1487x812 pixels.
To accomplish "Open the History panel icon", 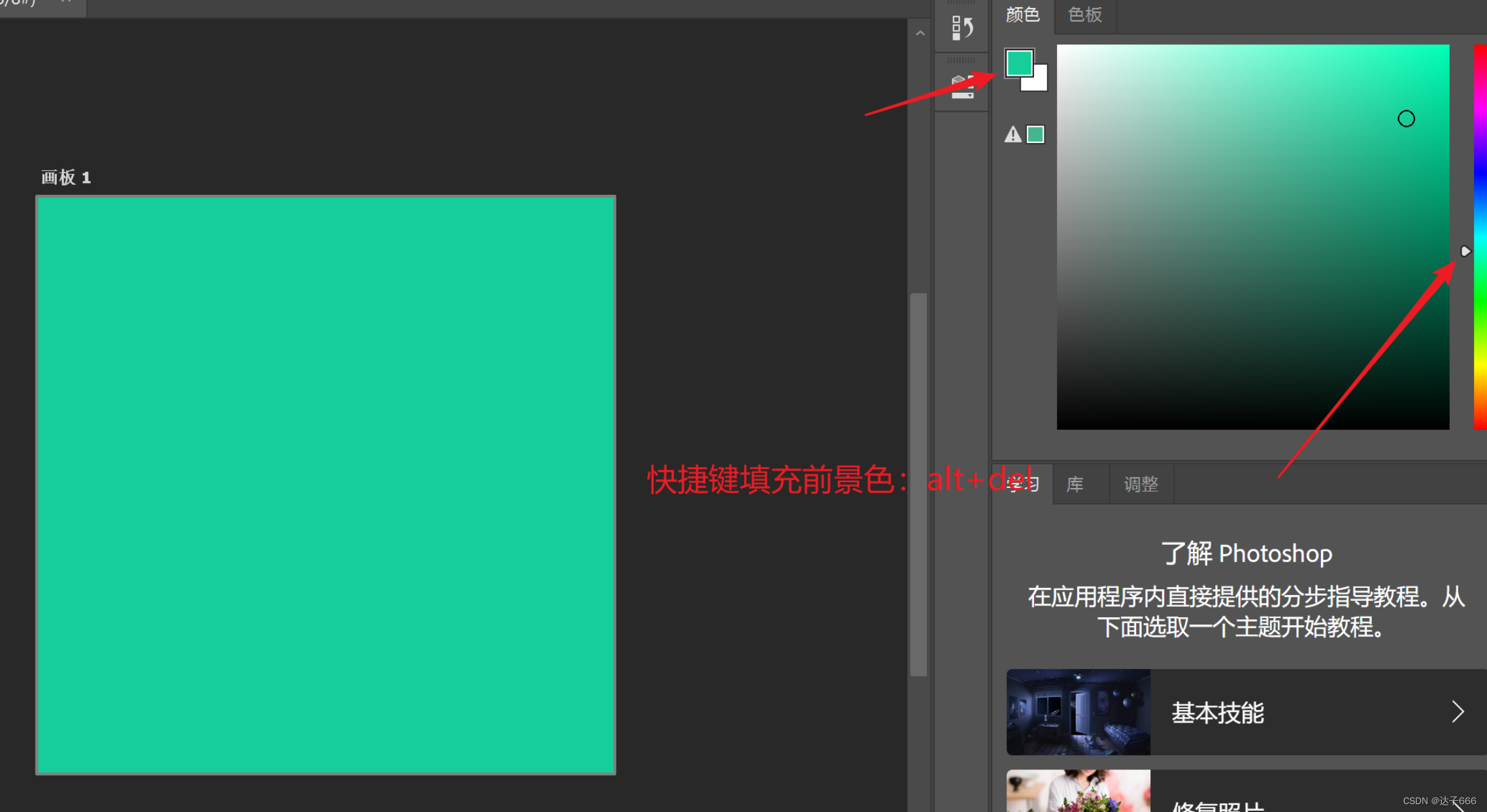I will click(961, 27).
